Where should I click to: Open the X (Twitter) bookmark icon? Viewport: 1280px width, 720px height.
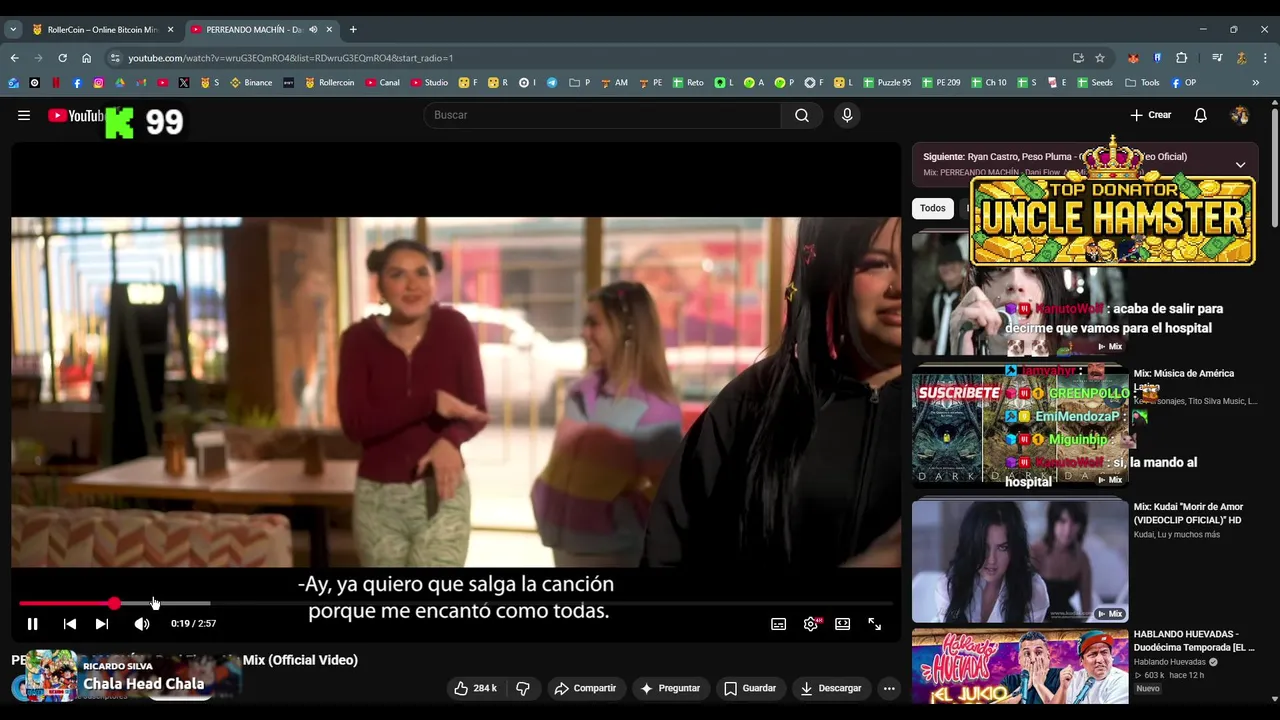pos(184,83)
